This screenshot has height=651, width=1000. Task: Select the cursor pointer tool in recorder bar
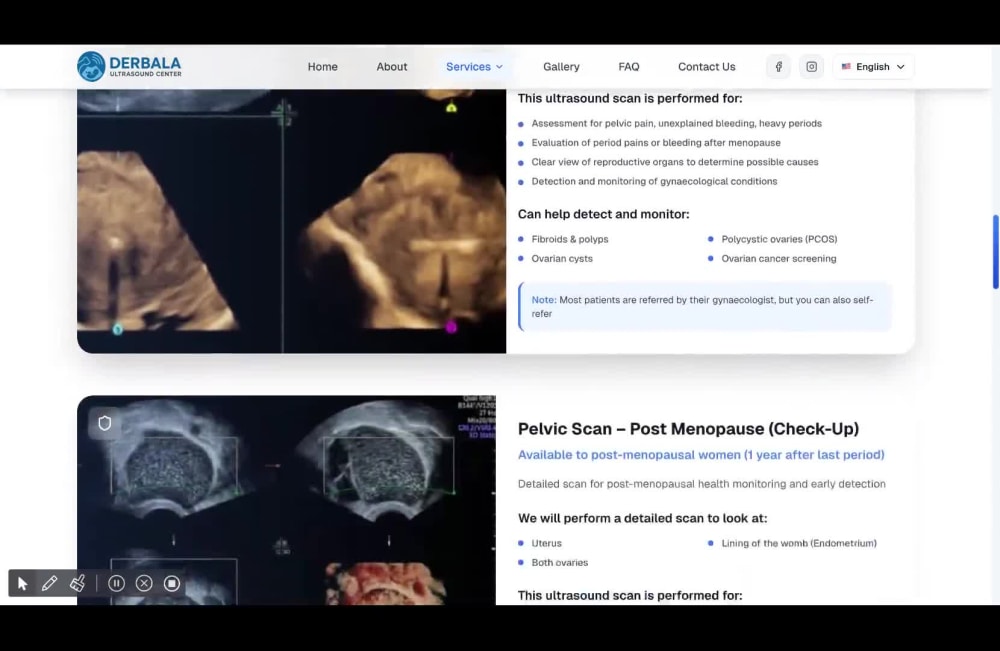click(x=22, y=583)
